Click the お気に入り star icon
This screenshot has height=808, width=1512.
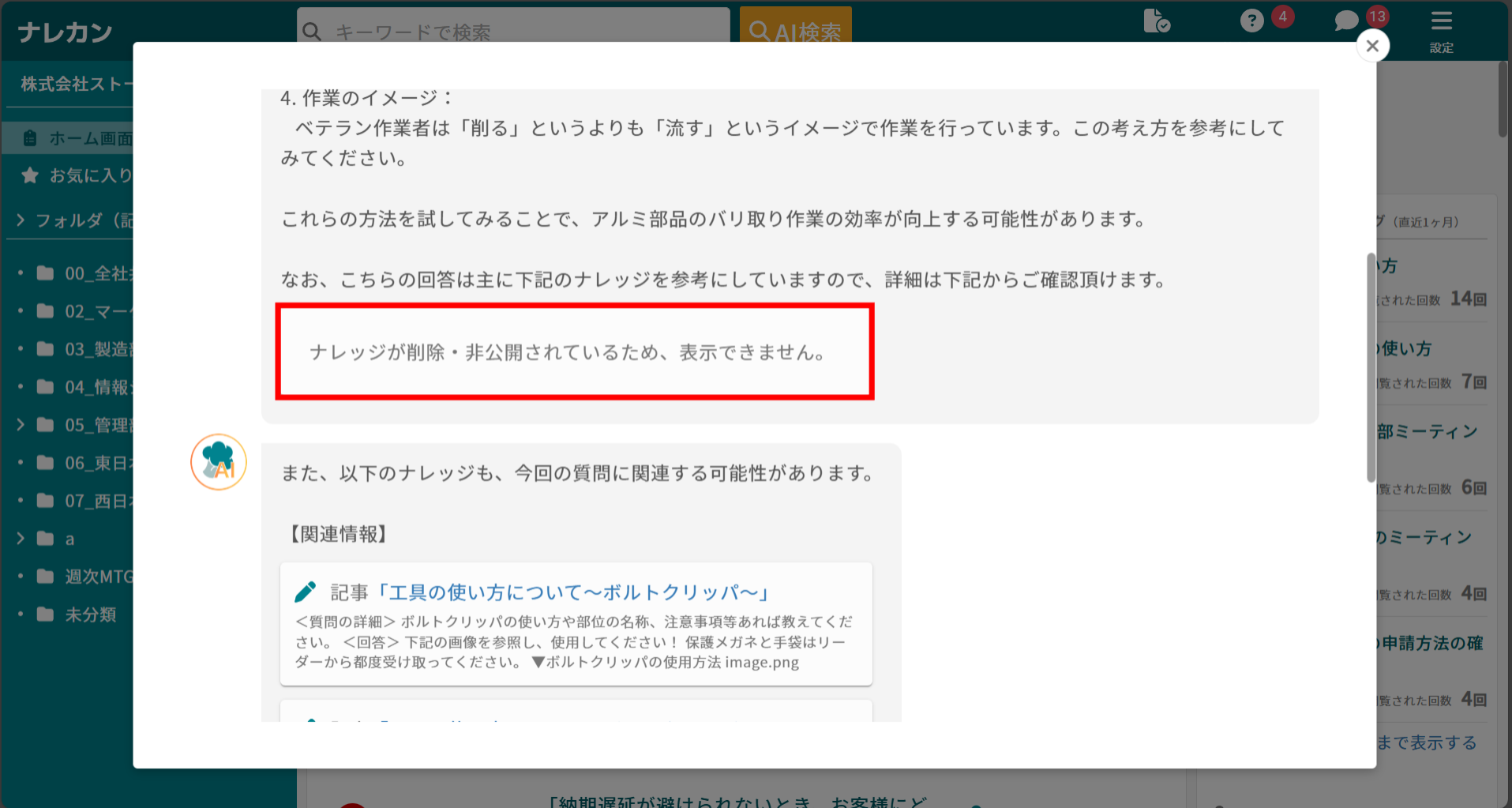[30, 175]
